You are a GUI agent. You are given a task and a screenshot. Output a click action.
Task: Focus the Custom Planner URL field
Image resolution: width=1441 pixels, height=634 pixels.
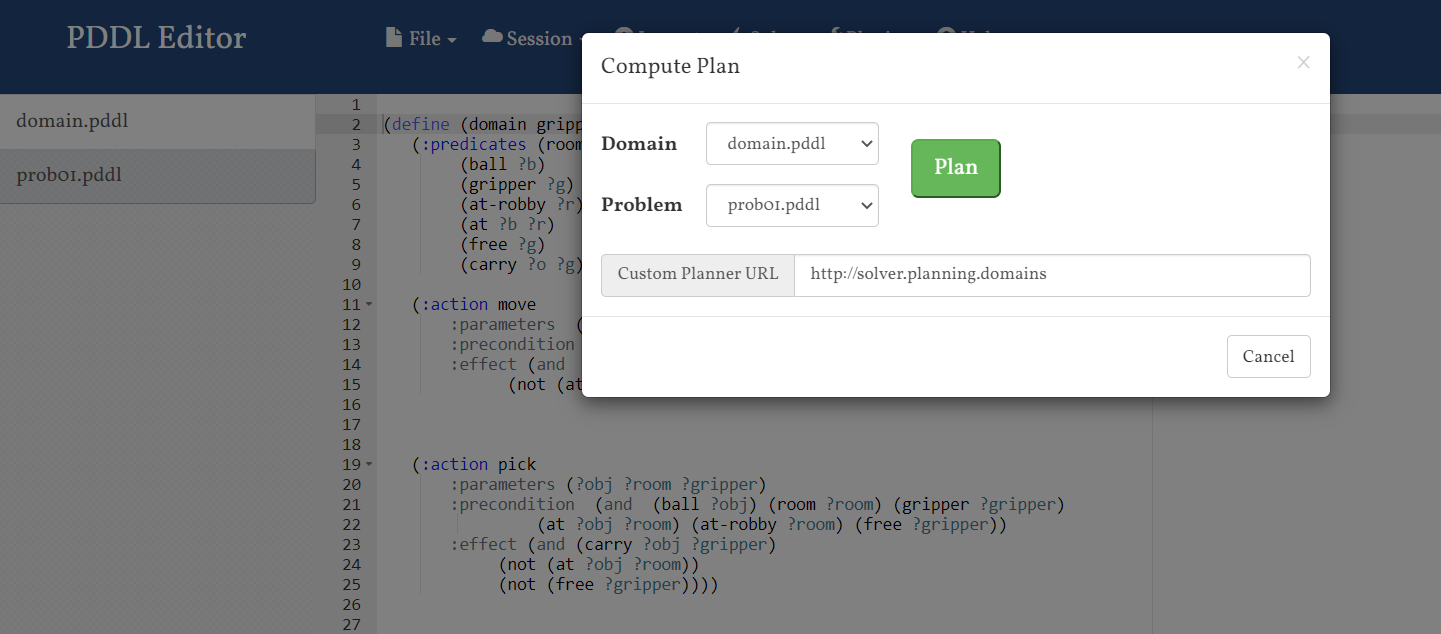coord(1051,275)
